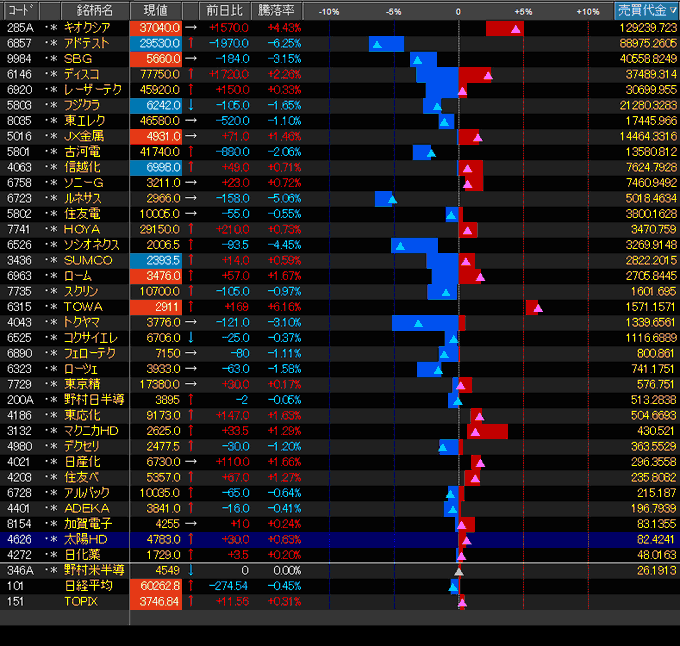
Task: Select the 加賀電子 stock name
Action: (88, 524)
